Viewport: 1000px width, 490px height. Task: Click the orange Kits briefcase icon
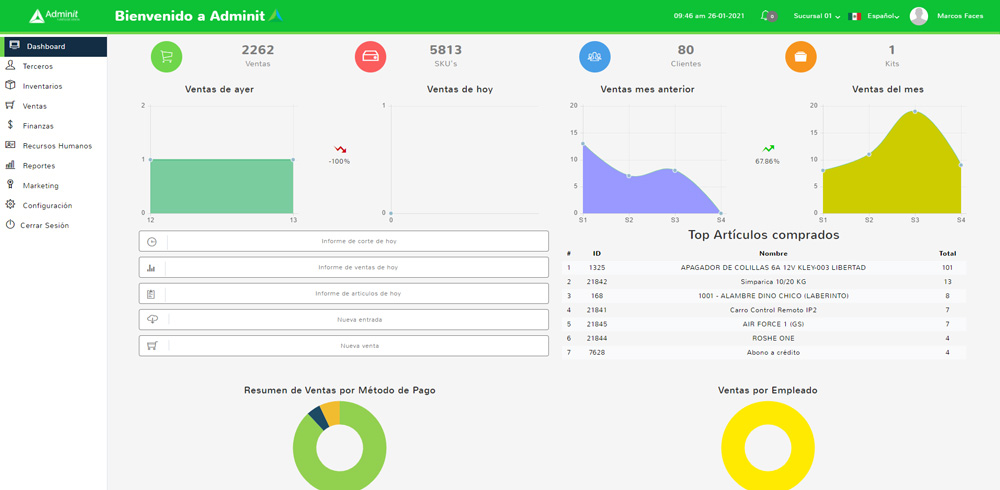coord(800,57)
